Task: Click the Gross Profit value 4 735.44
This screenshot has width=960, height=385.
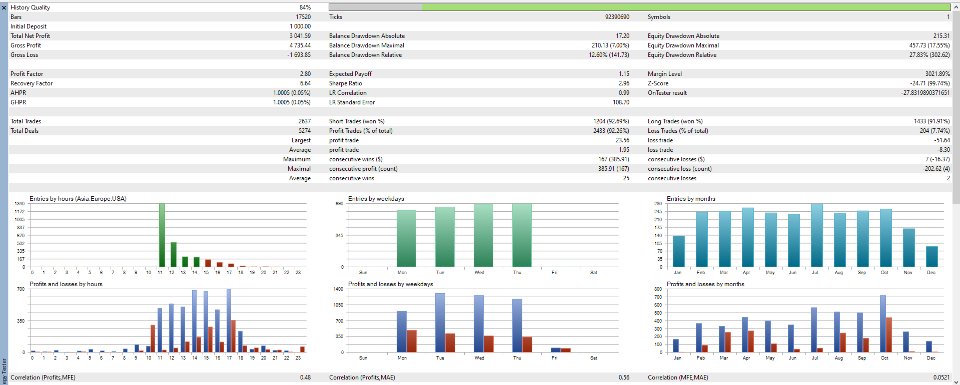Action: click(x=299, y=45)
